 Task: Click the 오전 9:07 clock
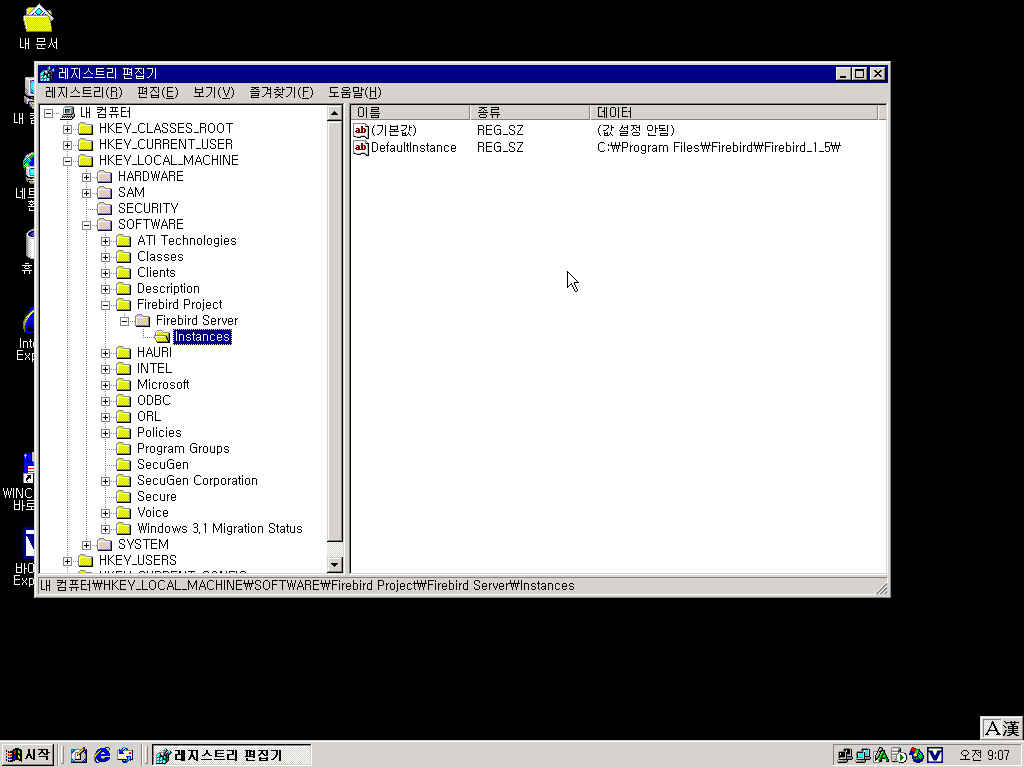pyautogui.click(x=985, y=755)
